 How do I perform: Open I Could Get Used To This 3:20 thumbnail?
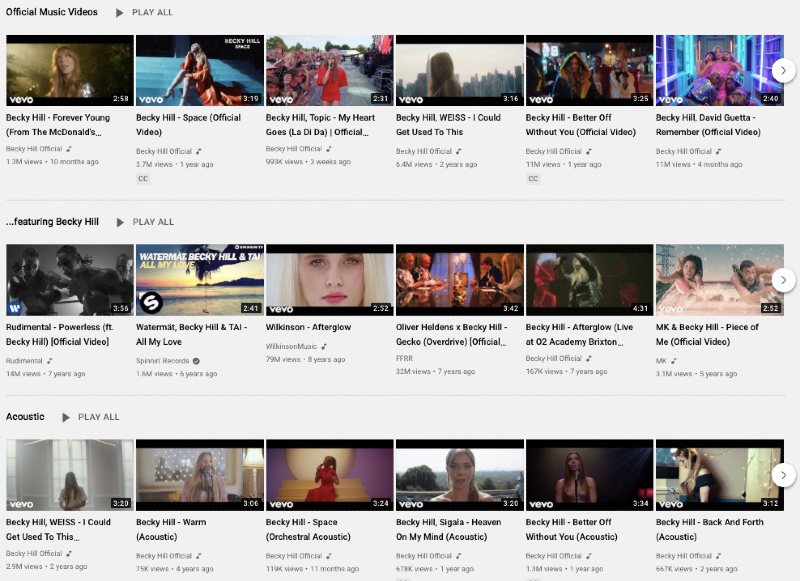(70, 475)
